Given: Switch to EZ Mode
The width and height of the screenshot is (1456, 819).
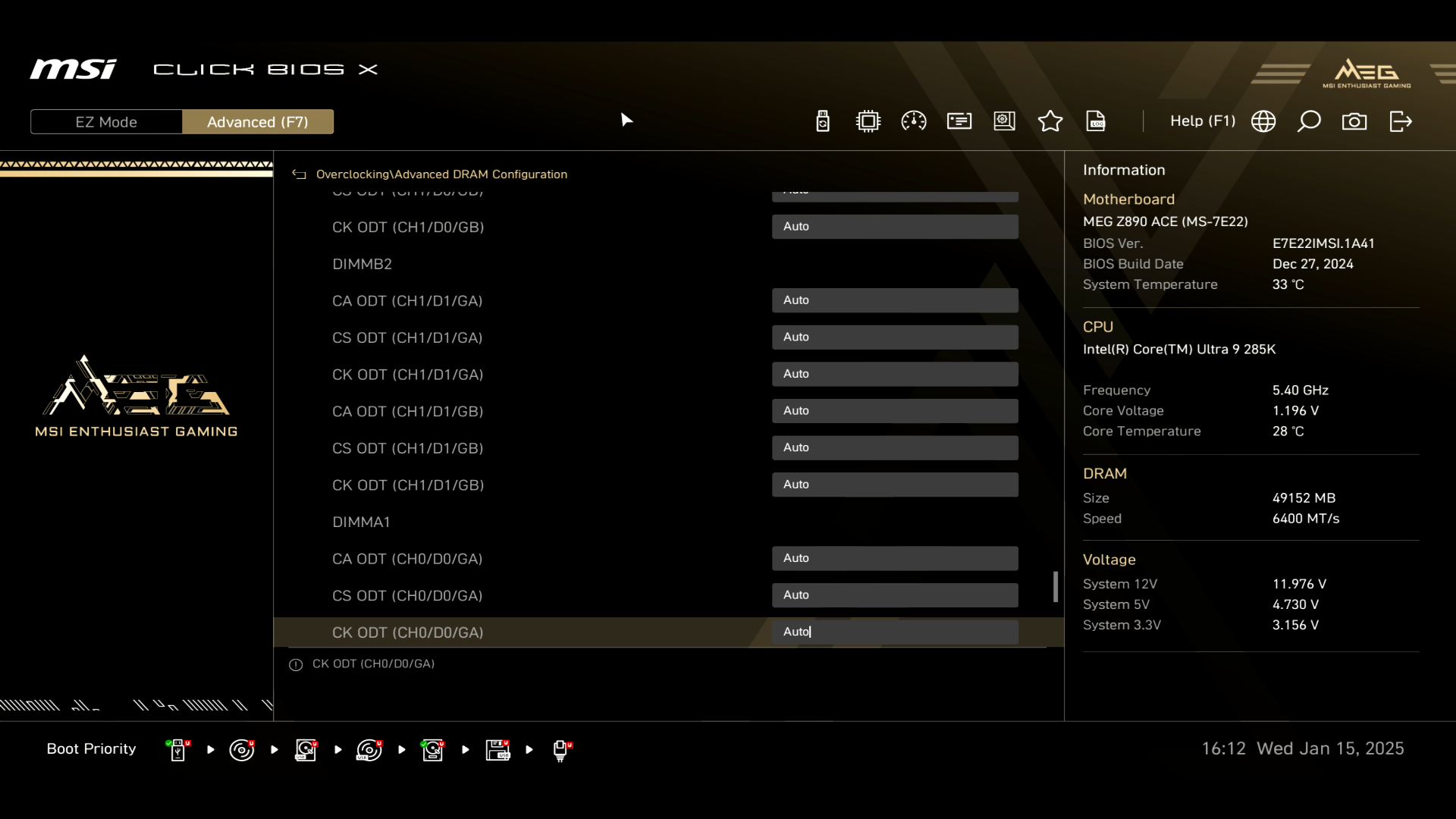Looking at the screenshot, I should point(106,122).
